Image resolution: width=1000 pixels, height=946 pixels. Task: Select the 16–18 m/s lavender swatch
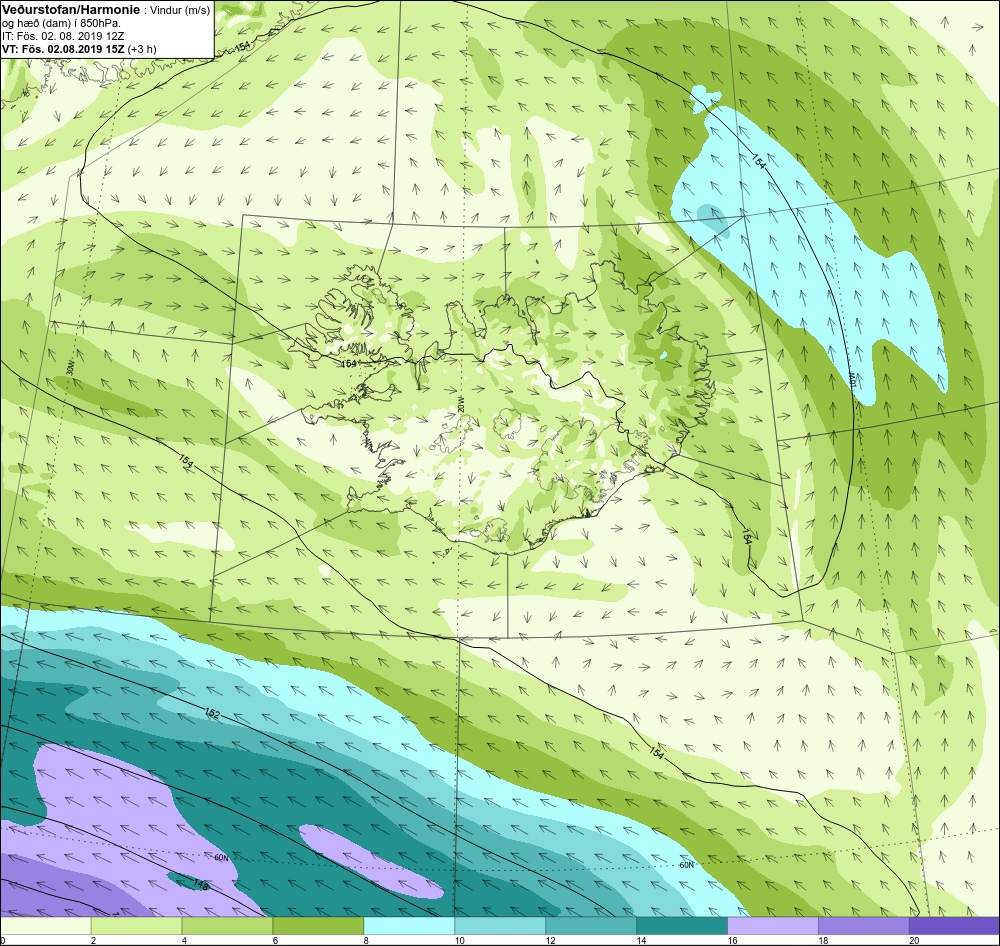click(773, 925)
